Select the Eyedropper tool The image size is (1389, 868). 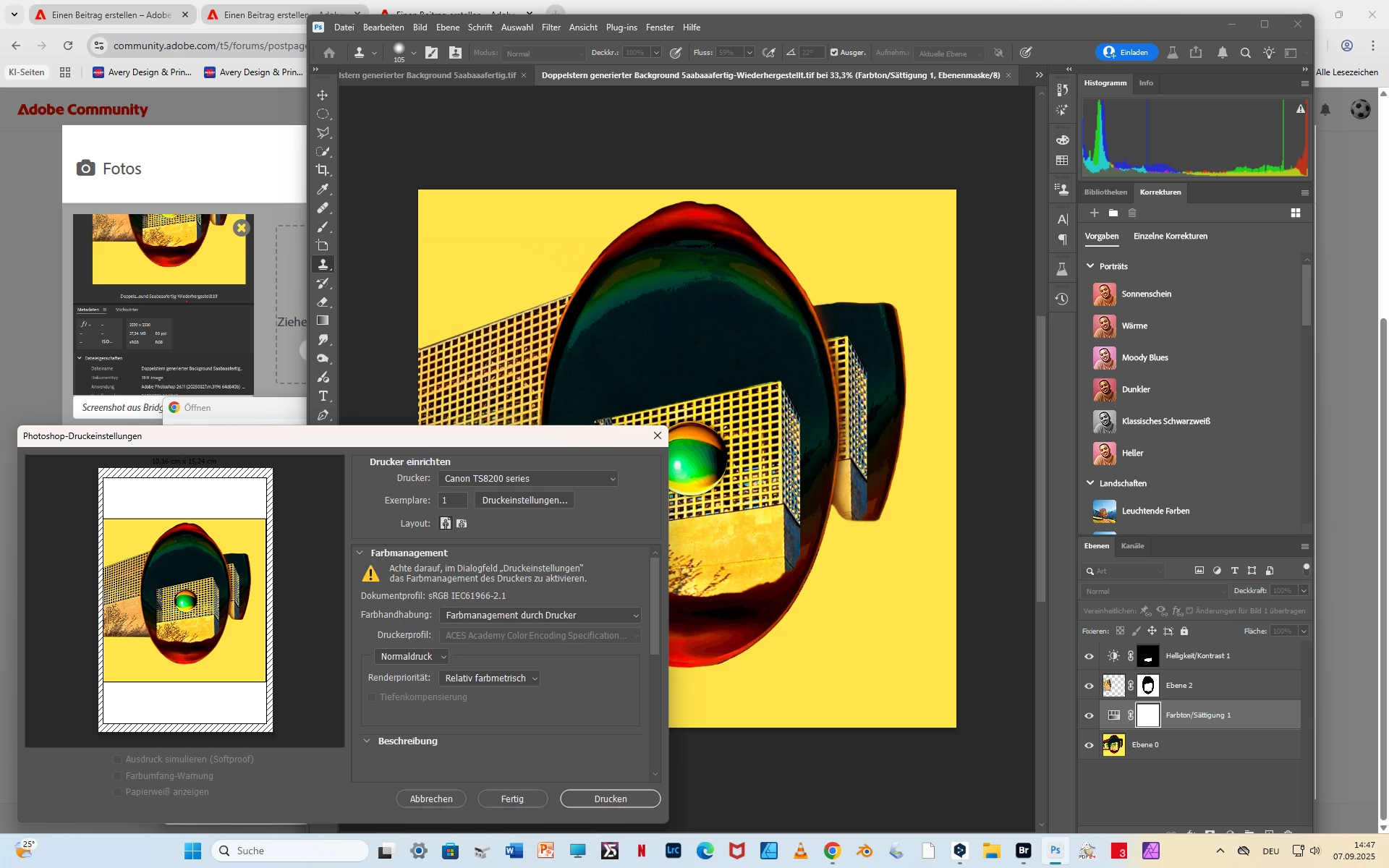[x=323, y=189]
